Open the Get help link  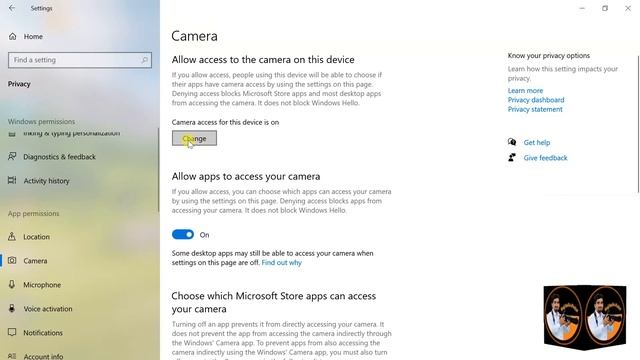point(537,142)
